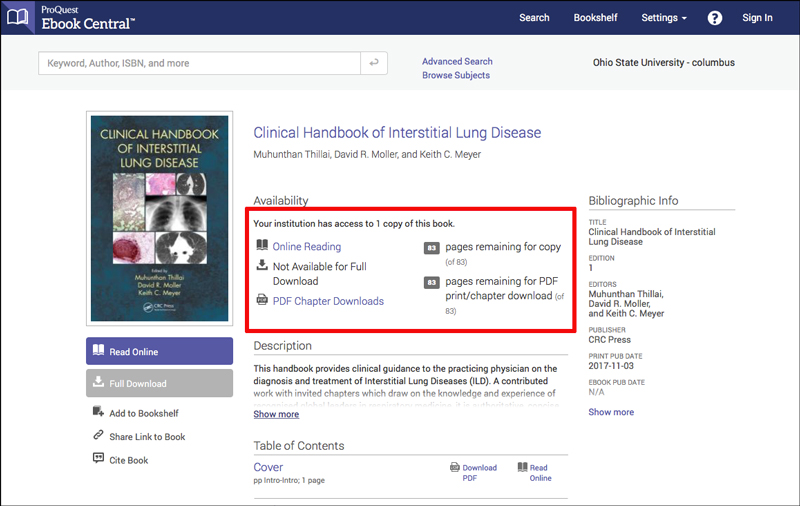Click the 83 pages remaining for copy badge
Viewport: 800px width, 506px height.
pyautogui.click(x=432, y=248)
